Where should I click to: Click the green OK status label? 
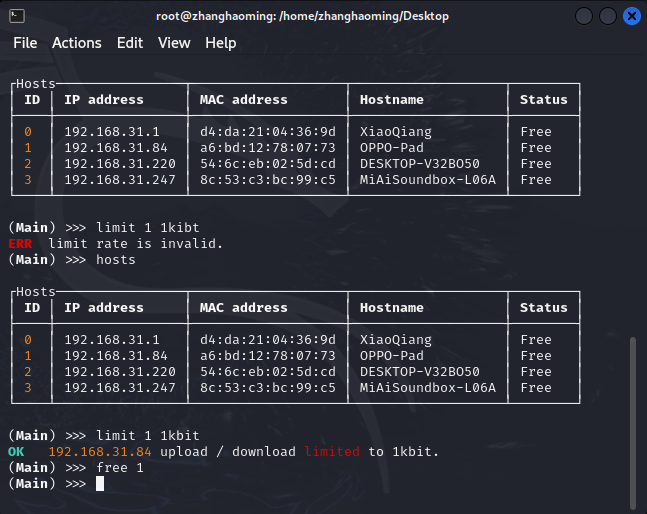[16, 452]
